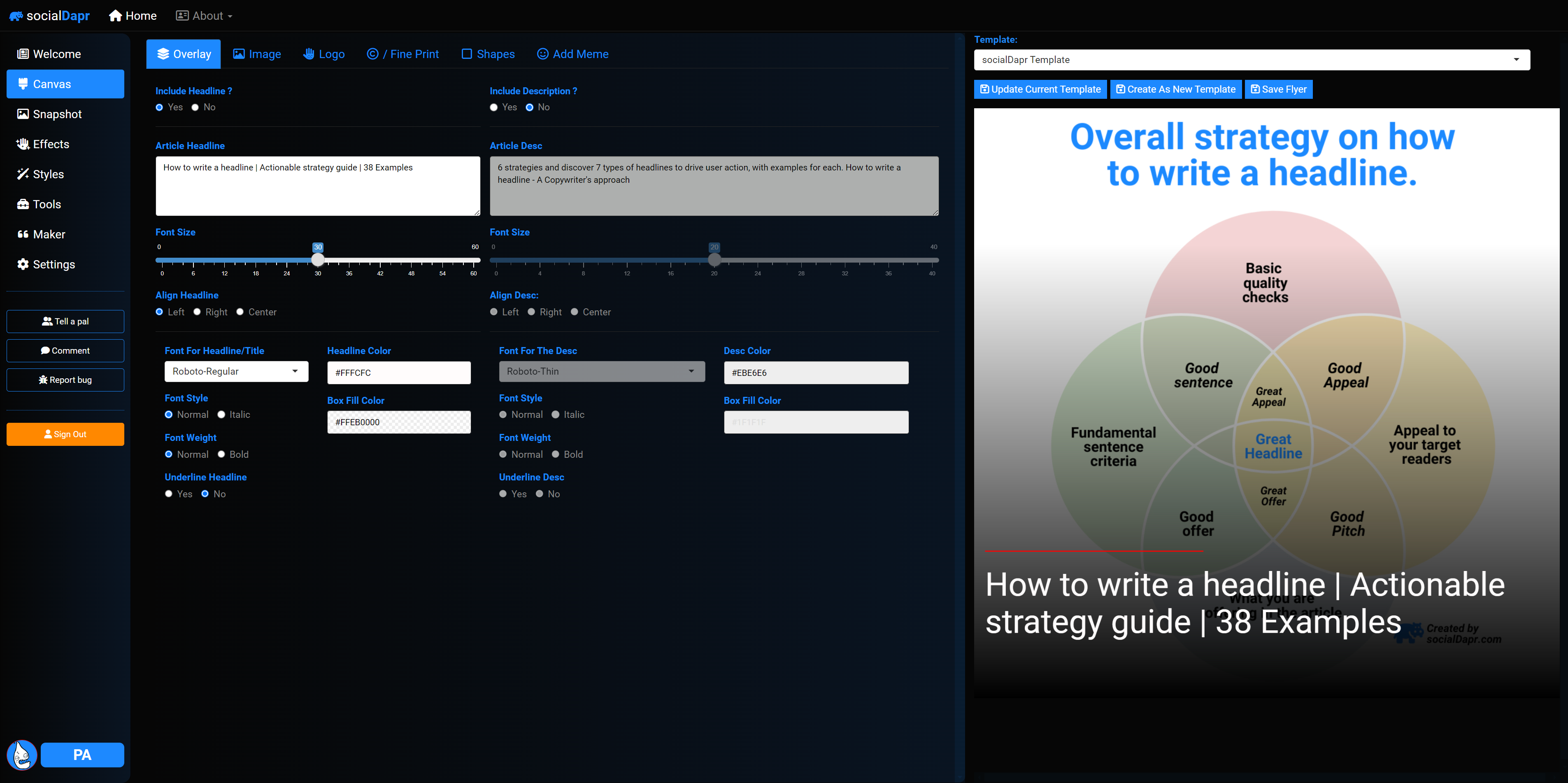Click the Headline Color field #FFFCFC
The image size is (1568, 783).
(399, 373)
